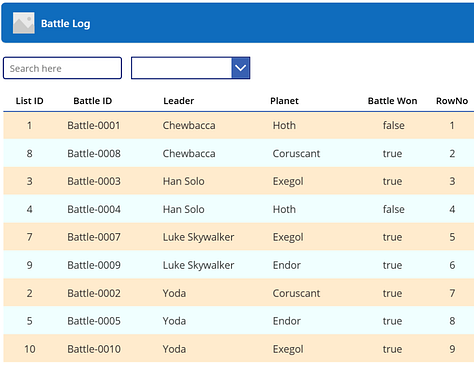This screenshot has width=474, height=365.
Task: Open the dropdown via its chevron arrow
Action: 241,68
